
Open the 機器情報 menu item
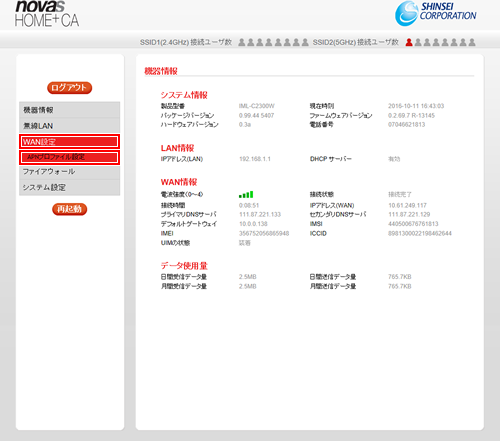coord(69,110)
